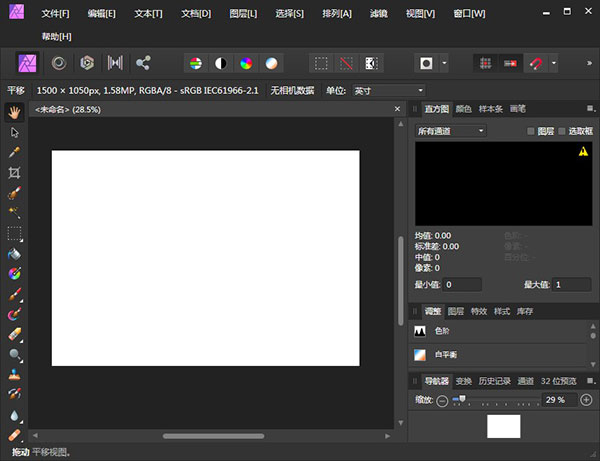Viewport: 600px width, 461px height.
Task: Select the Selection Brush tool
Action: click(x=15, y=193)
